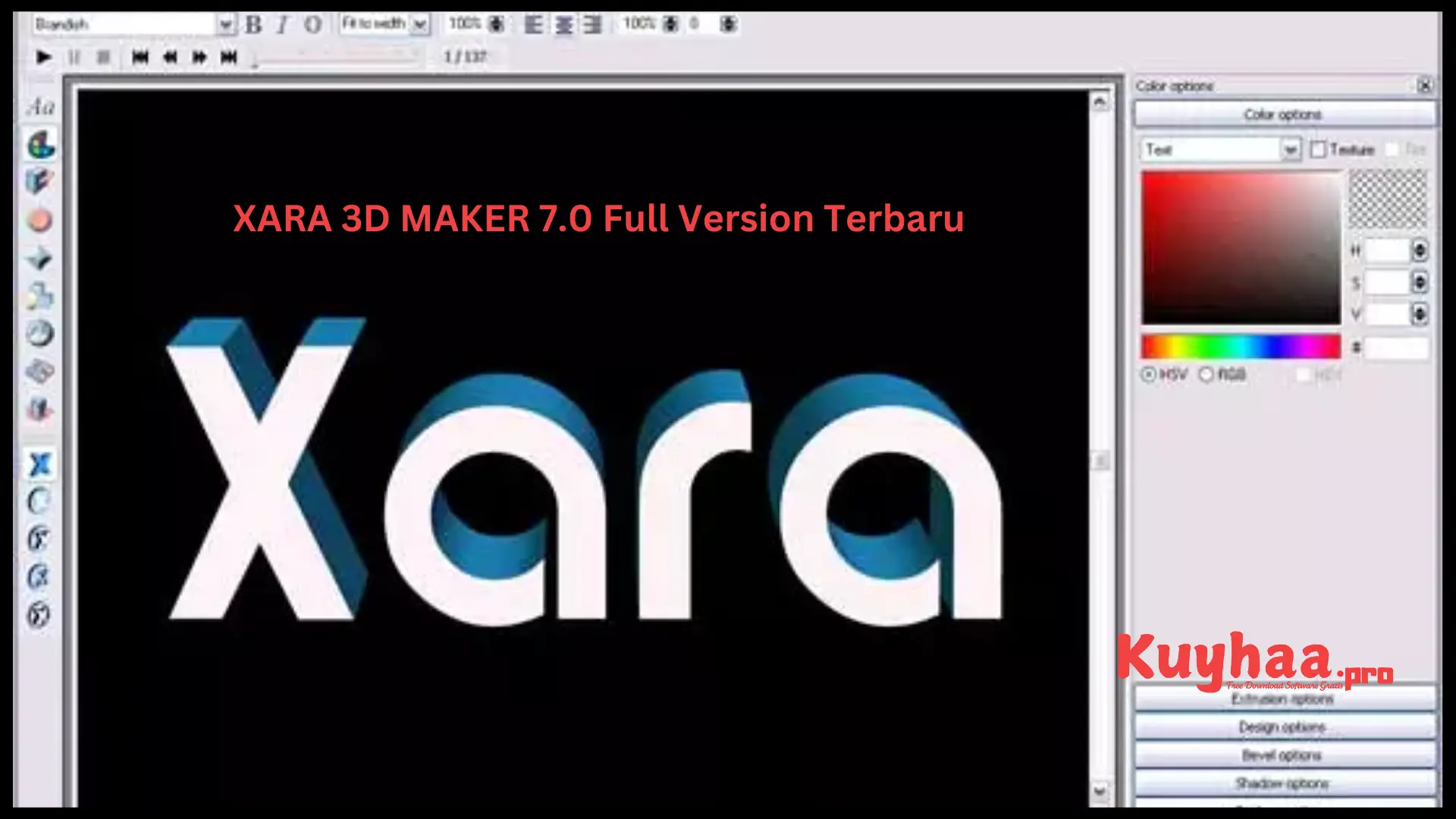Adjust the S value spinner

pos(1420,282)
